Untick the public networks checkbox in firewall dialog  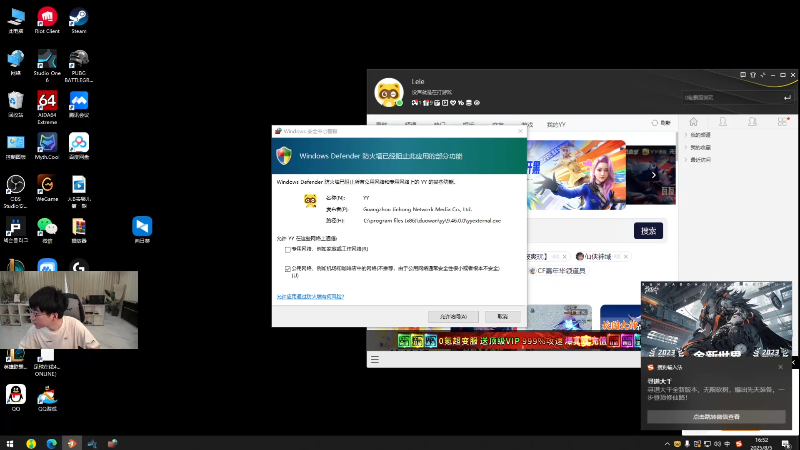pyautogui.click(x=288, y=269)
